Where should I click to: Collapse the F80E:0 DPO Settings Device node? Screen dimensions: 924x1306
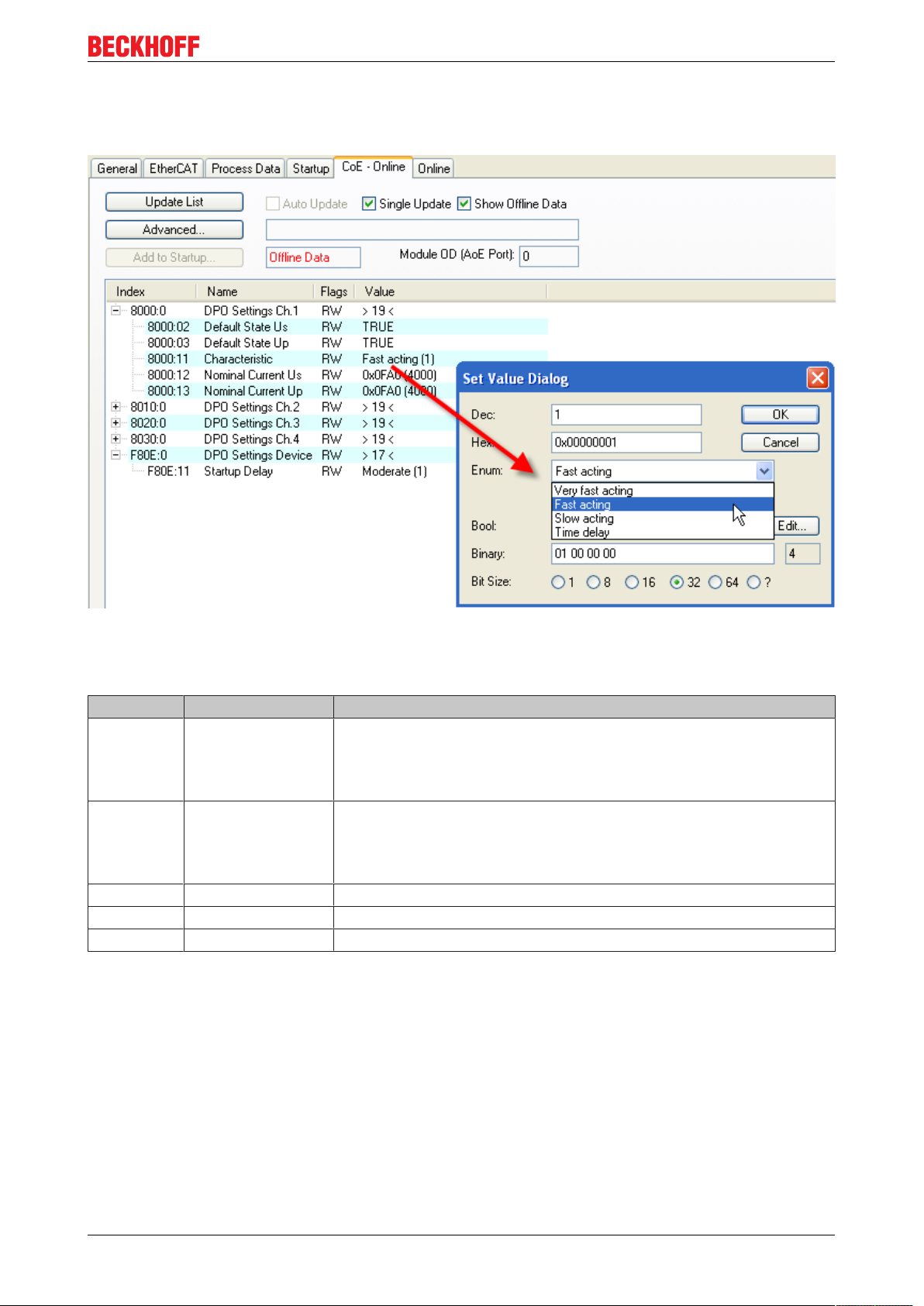coord(115,455)
